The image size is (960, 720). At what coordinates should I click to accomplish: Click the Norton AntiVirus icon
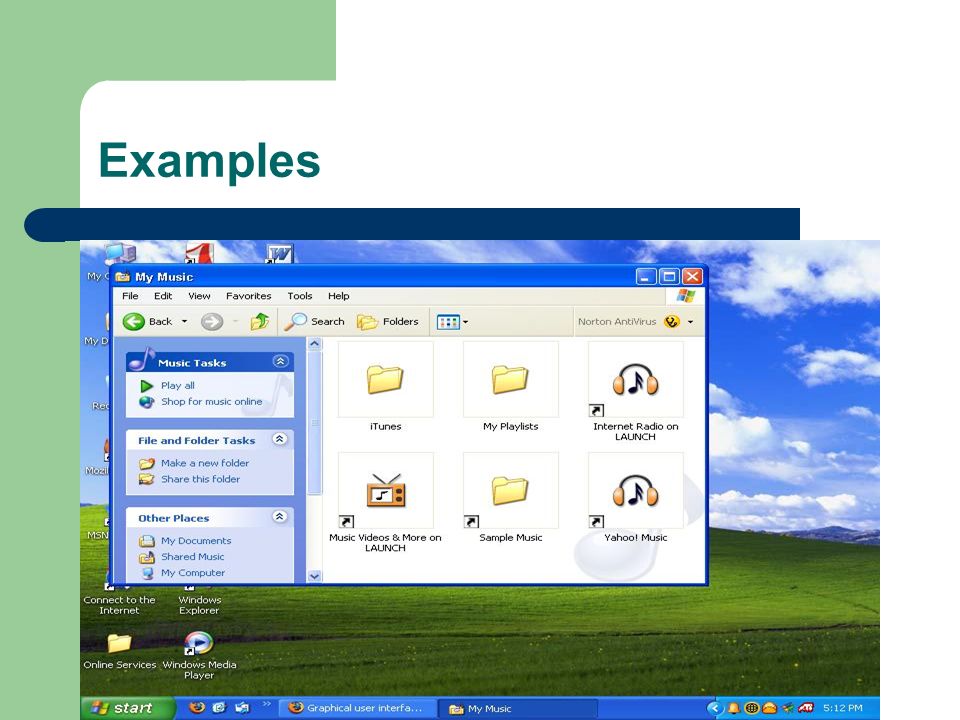(x=672, y=321)
